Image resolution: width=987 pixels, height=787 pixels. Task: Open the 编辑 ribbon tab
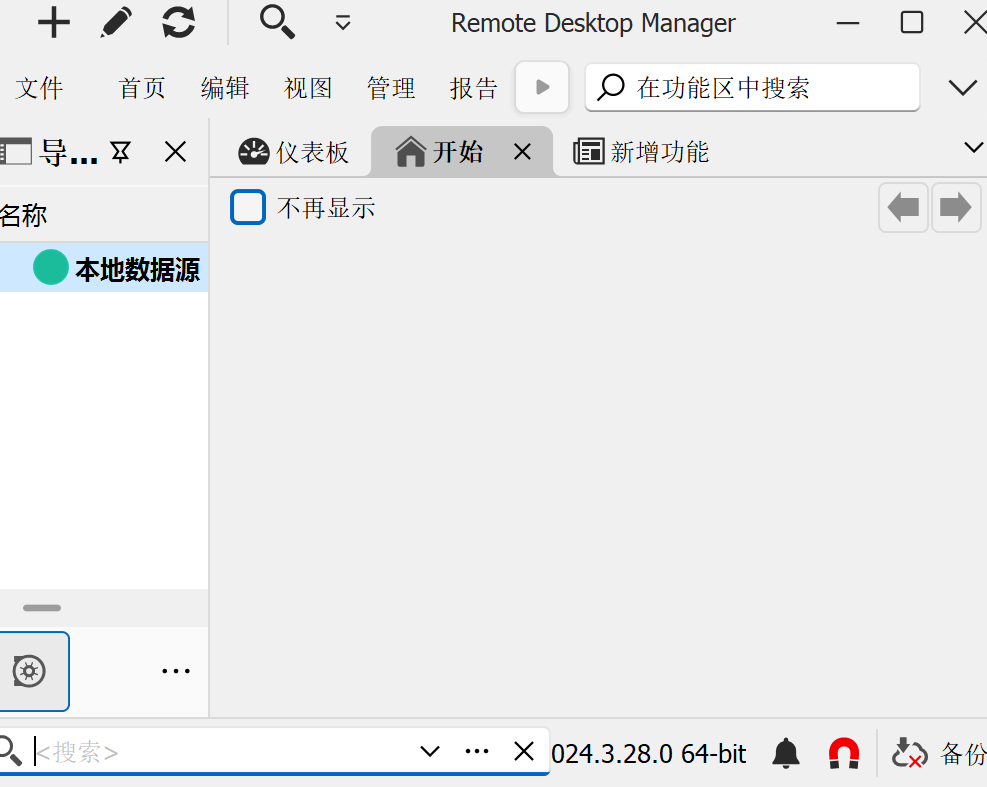click(x=225, y=88)
